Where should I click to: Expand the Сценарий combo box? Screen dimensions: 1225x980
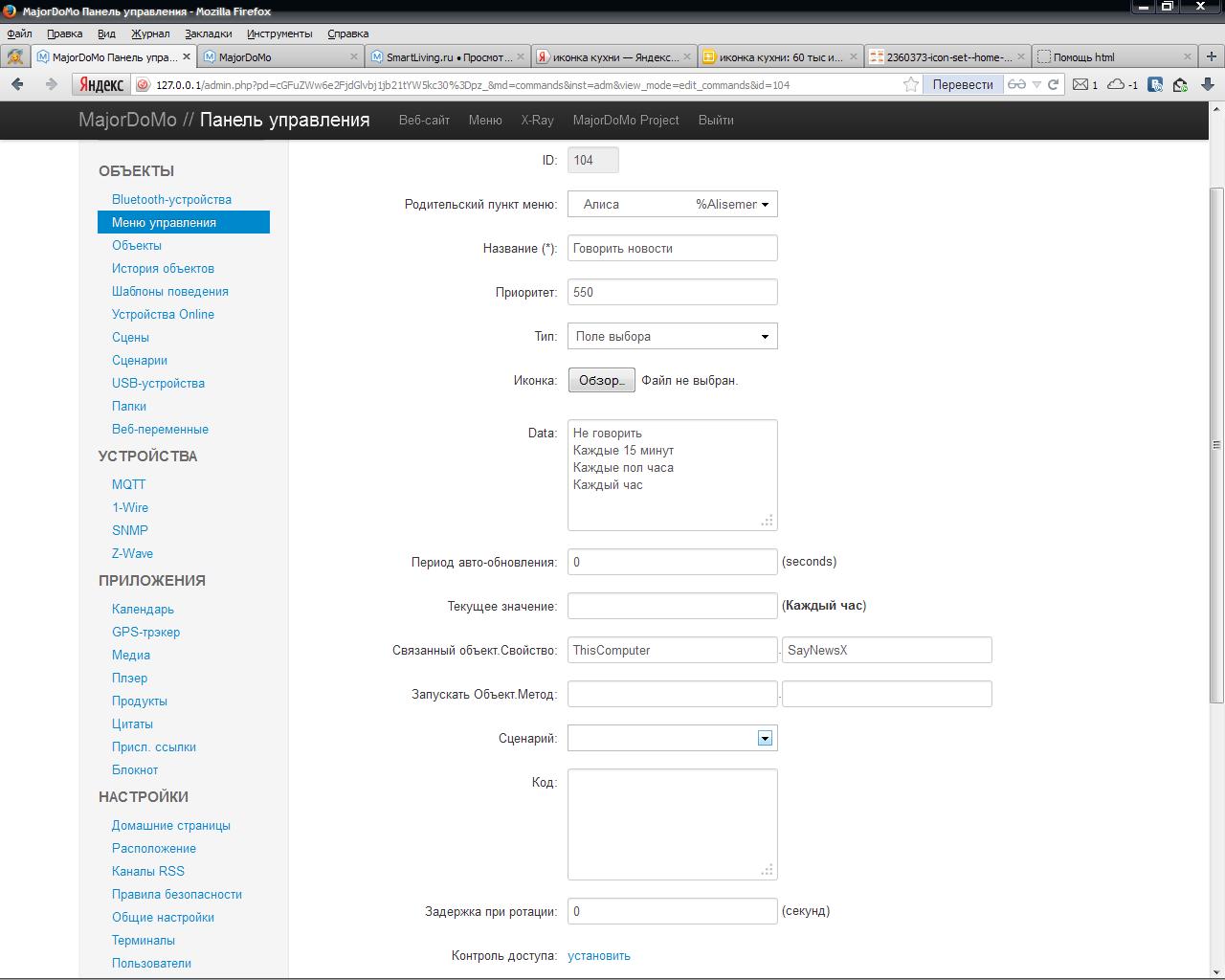pyautogui.click(x=765, y=738)
